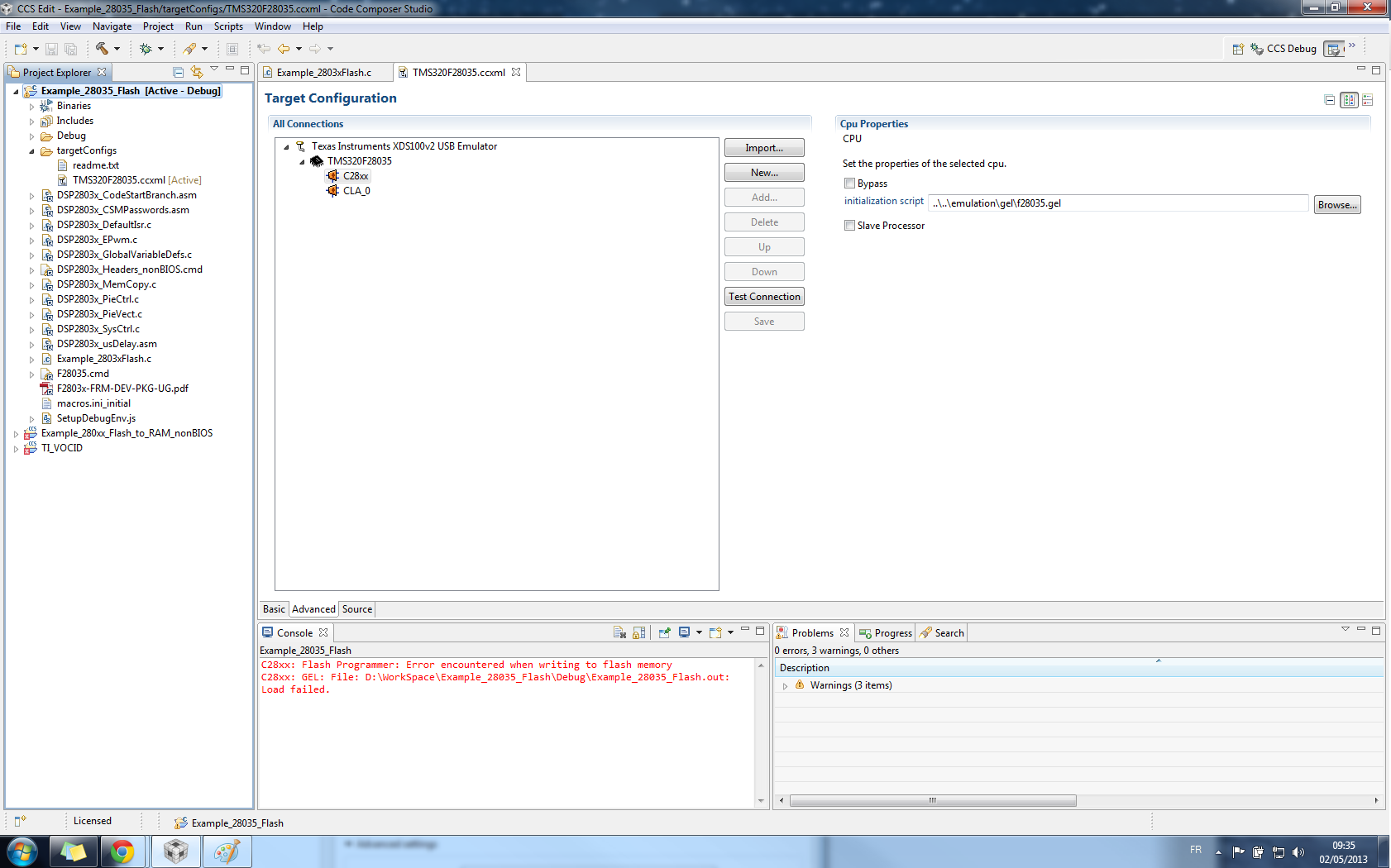This screenshot has height=868, width=1391.
Task: Click Collapse All in Project Explorer
Action: pyautogui.click(x=178, y=72)
